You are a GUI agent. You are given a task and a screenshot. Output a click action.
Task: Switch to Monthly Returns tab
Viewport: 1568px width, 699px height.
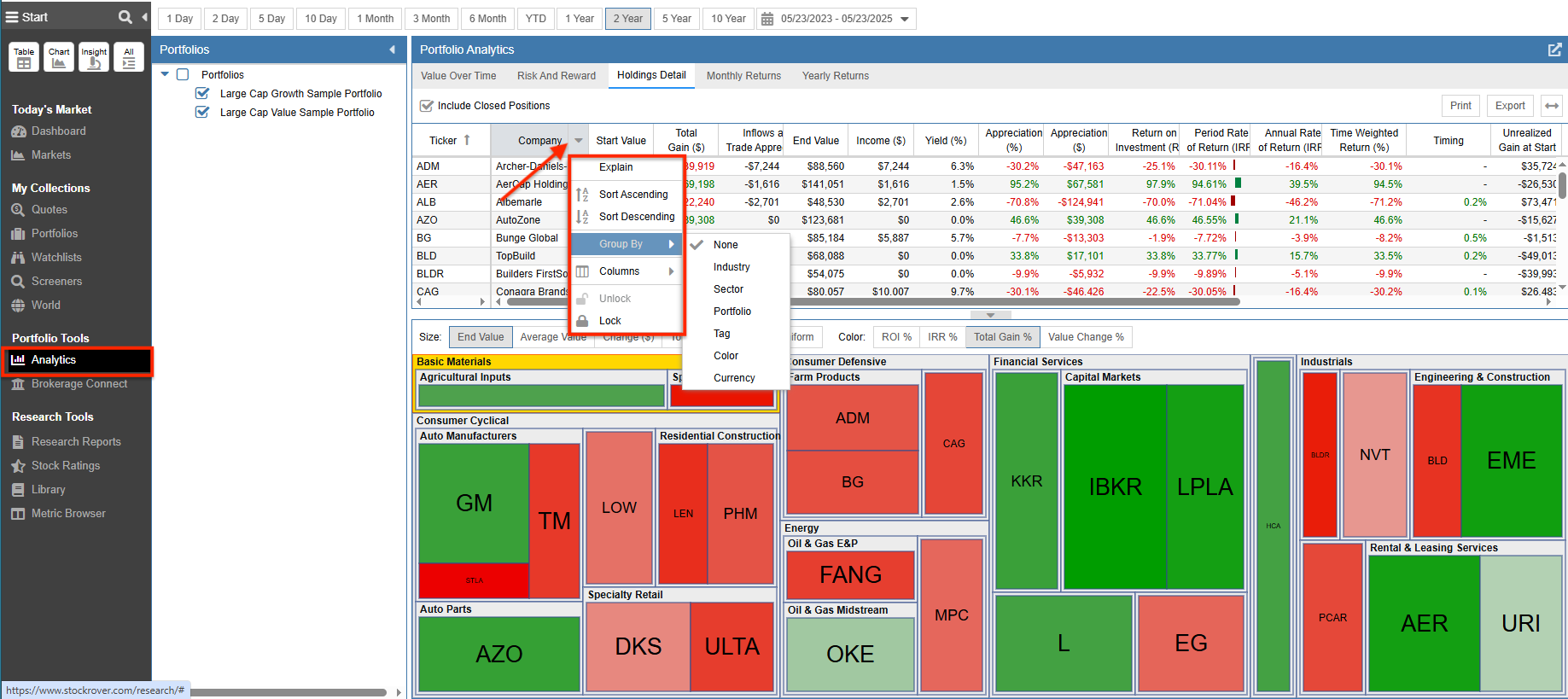click(743, 76)
